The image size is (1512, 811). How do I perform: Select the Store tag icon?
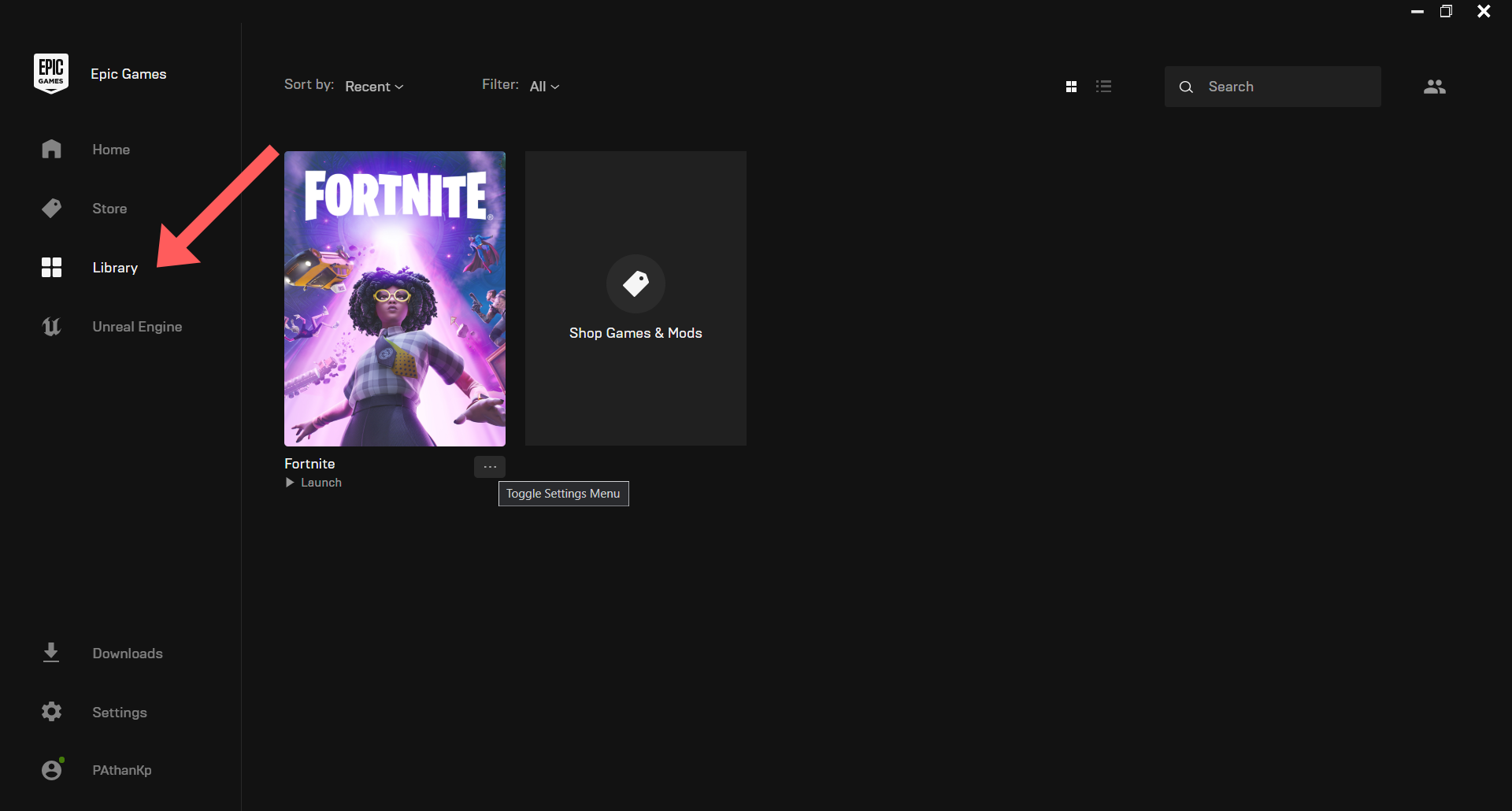(x=51, y=208)
